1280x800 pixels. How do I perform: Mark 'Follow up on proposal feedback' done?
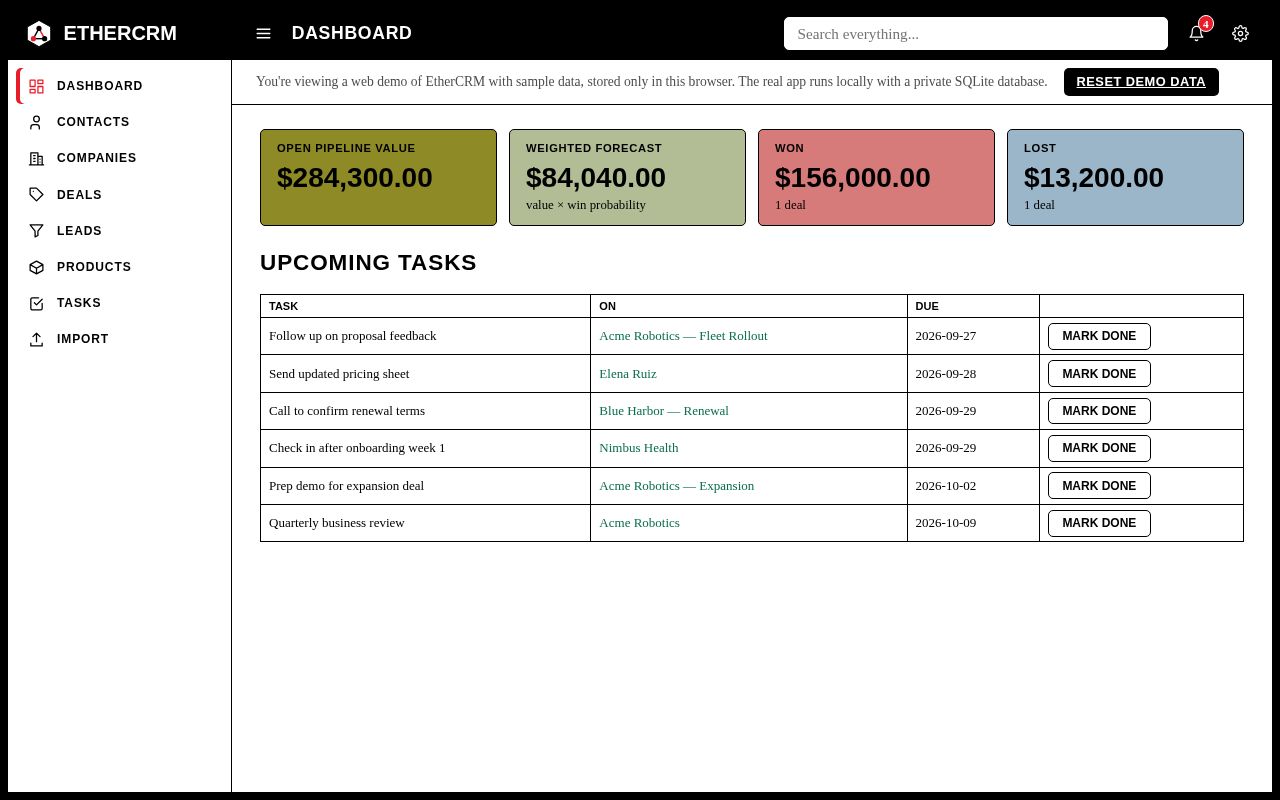coord(1099,336)
